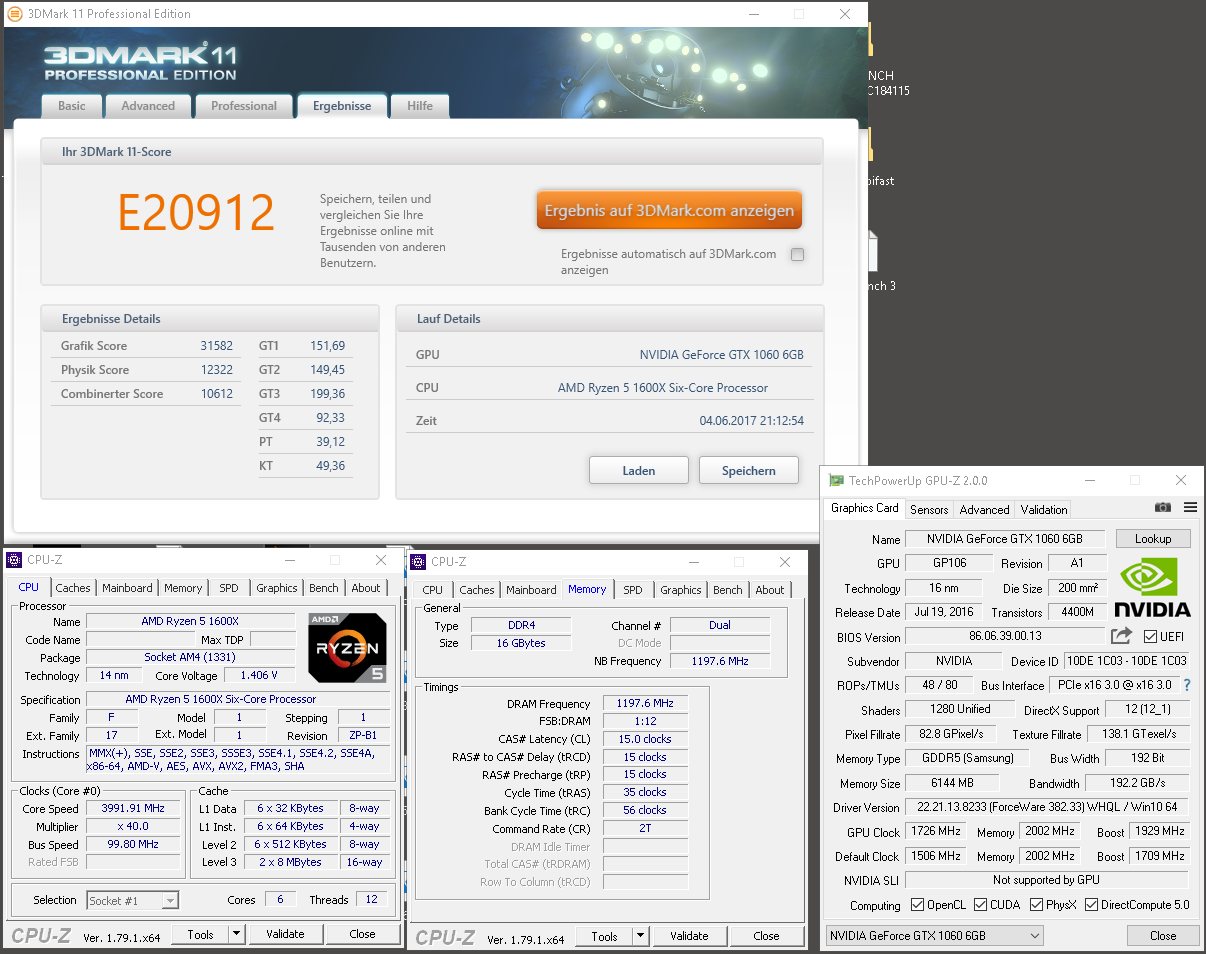This screenshot has width=1206, height=954.
Task: Click the Laden button
Action: [639, 471]
